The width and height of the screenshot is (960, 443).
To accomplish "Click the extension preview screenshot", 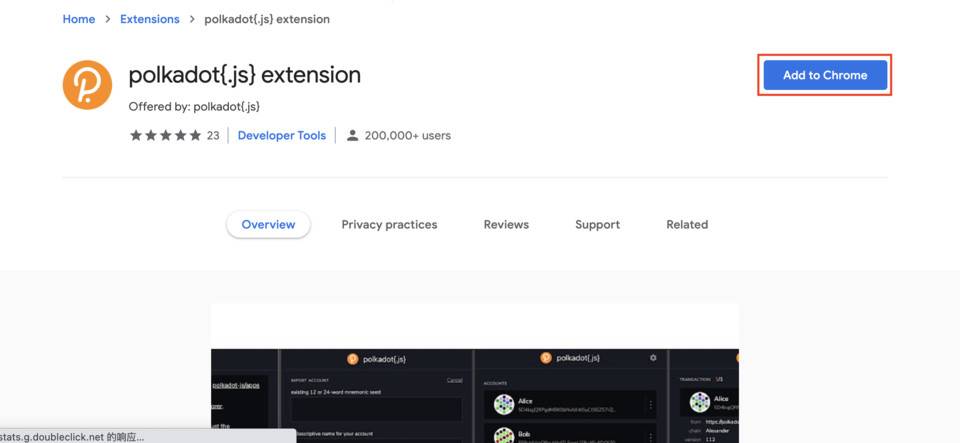I will [475, 373].
